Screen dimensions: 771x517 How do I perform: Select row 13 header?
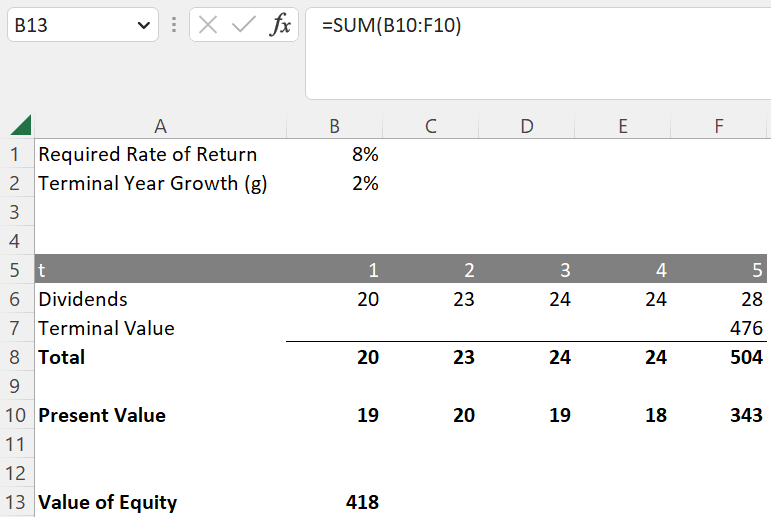tap(15, 502)
